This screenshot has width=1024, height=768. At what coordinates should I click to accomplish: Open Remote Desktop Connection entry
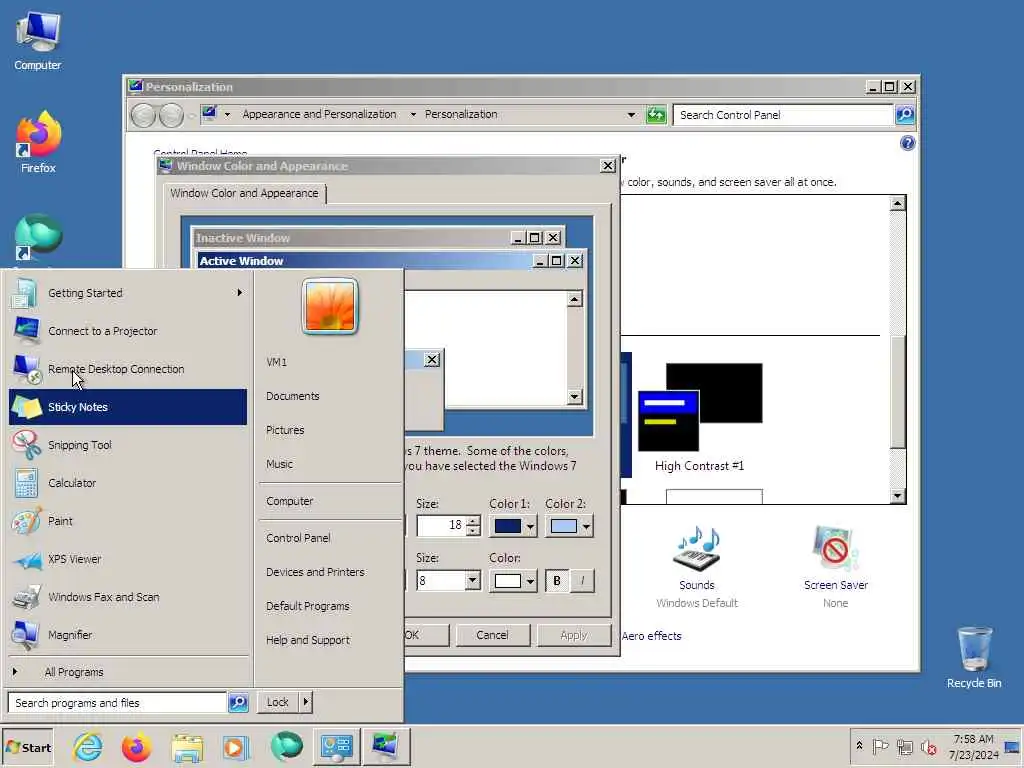[x=128, y=369]
